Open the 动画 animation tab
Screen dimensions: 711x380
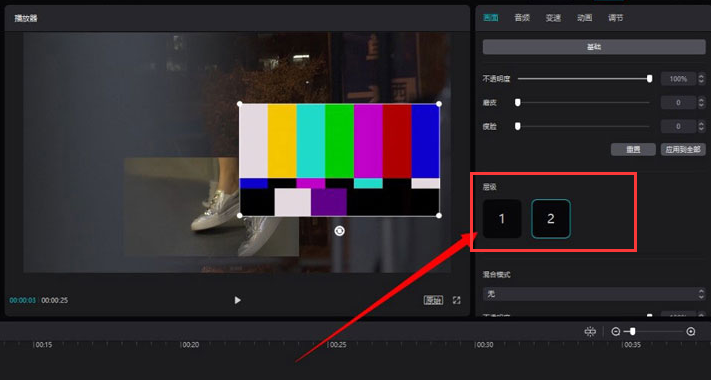[584, 18]
